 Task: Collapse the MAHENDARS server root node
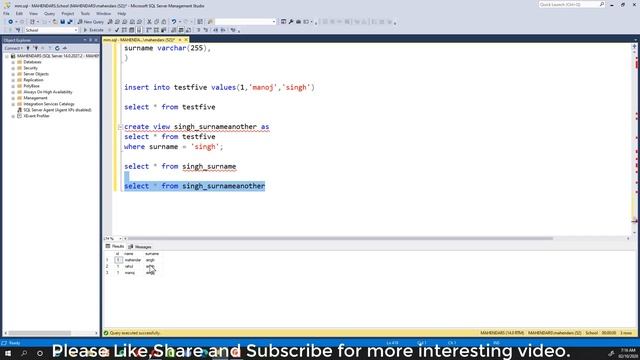[x=7, y=56]
